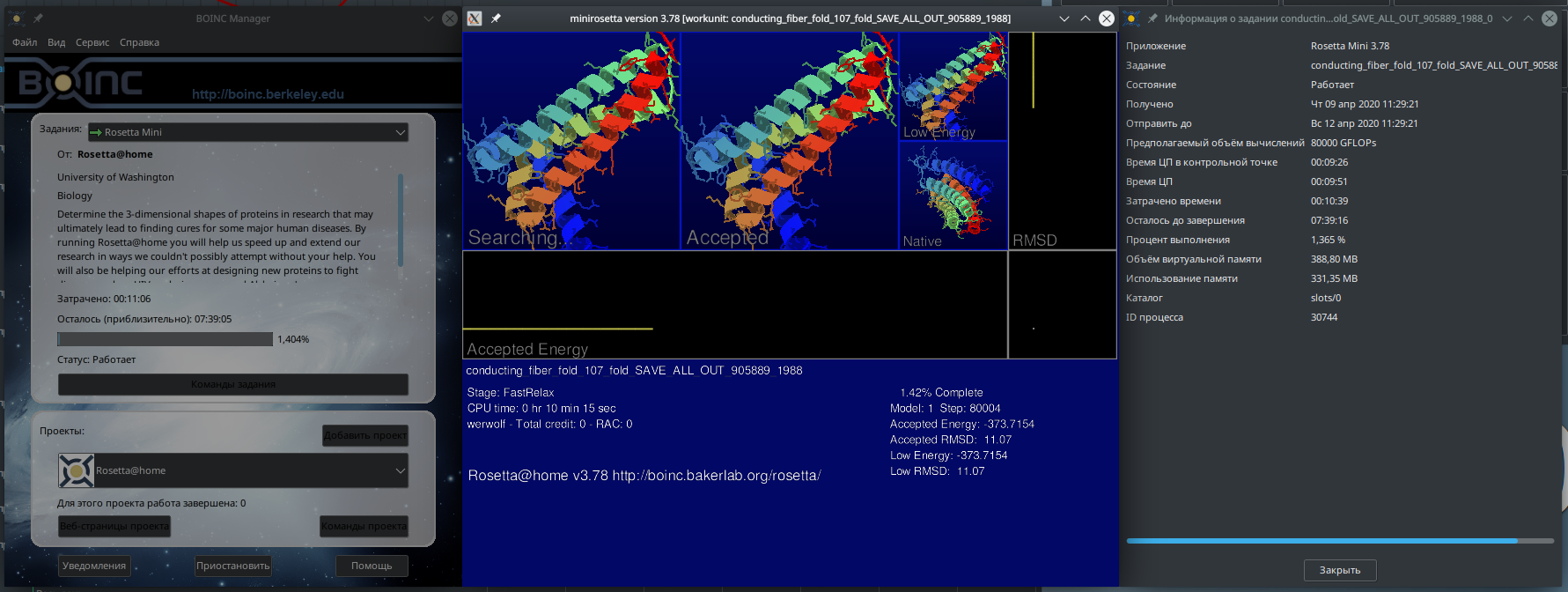Click the app icon in task info window title bar
Image resolution: width=1568 pixels, height=592 pixels.
(1132, 18)
